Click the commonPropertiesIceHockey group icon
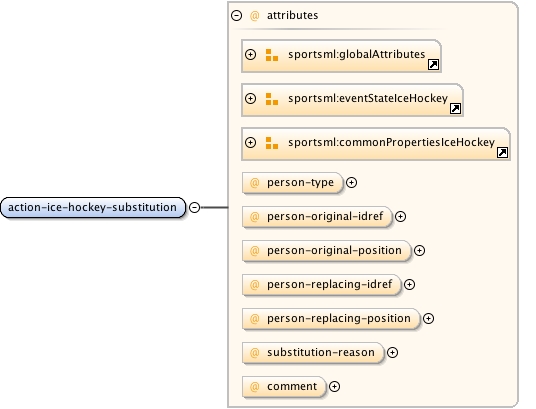The height and width of the screenshot is (409, 536). coord(272,143)
